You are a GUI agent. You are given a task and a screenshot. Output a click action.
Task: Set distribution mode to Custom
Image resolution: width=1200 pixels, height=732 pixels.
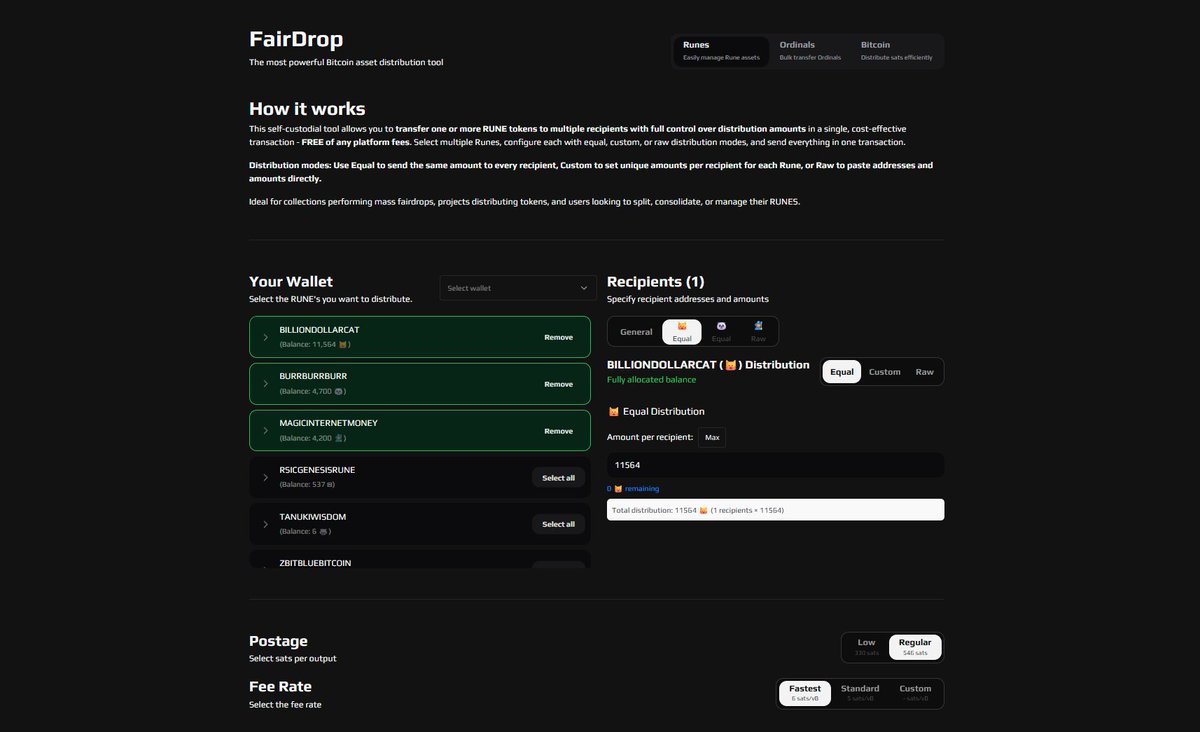884,372
